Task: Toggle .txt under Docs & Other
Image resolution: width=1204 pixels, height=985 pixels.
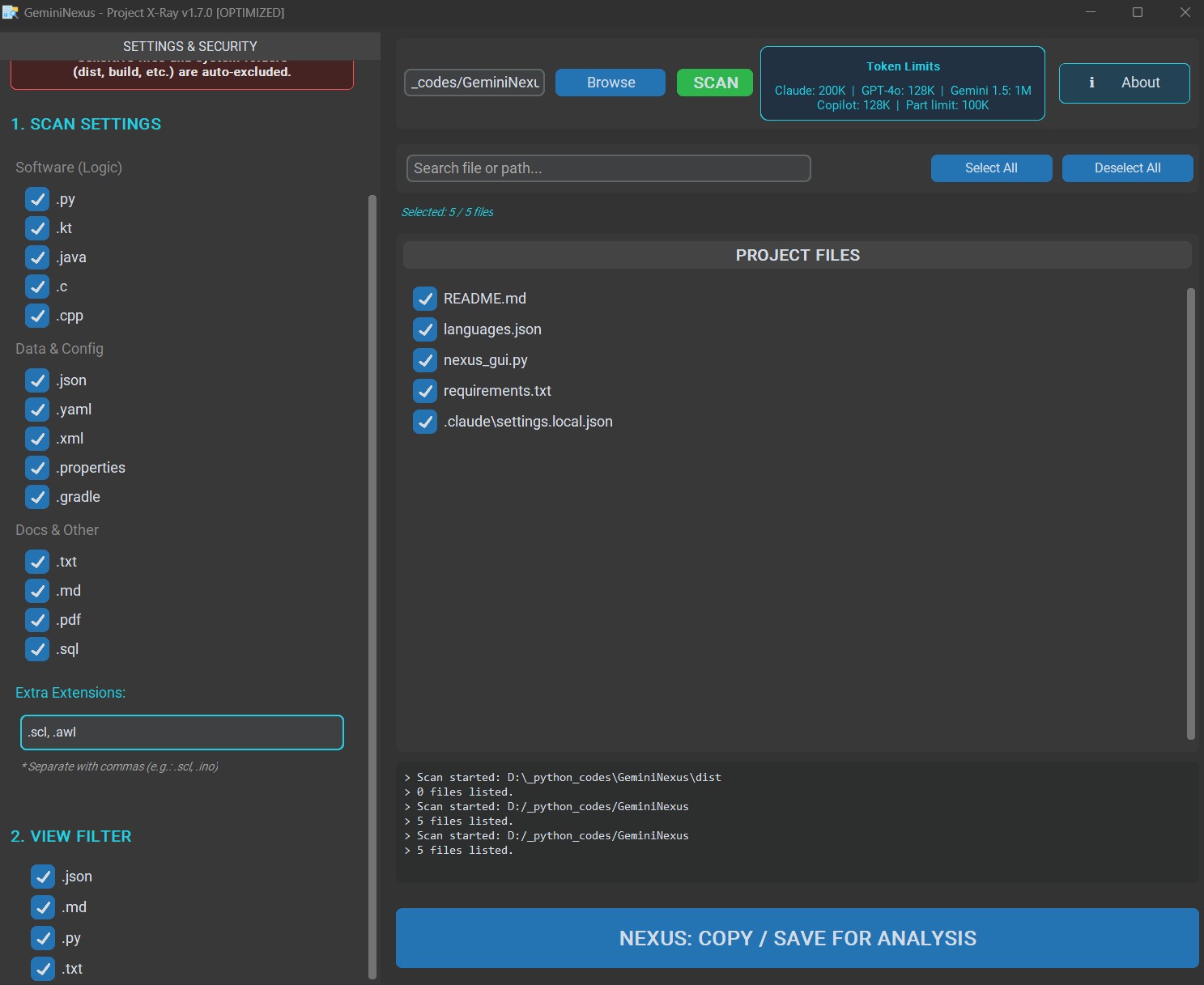Action: 37,562
